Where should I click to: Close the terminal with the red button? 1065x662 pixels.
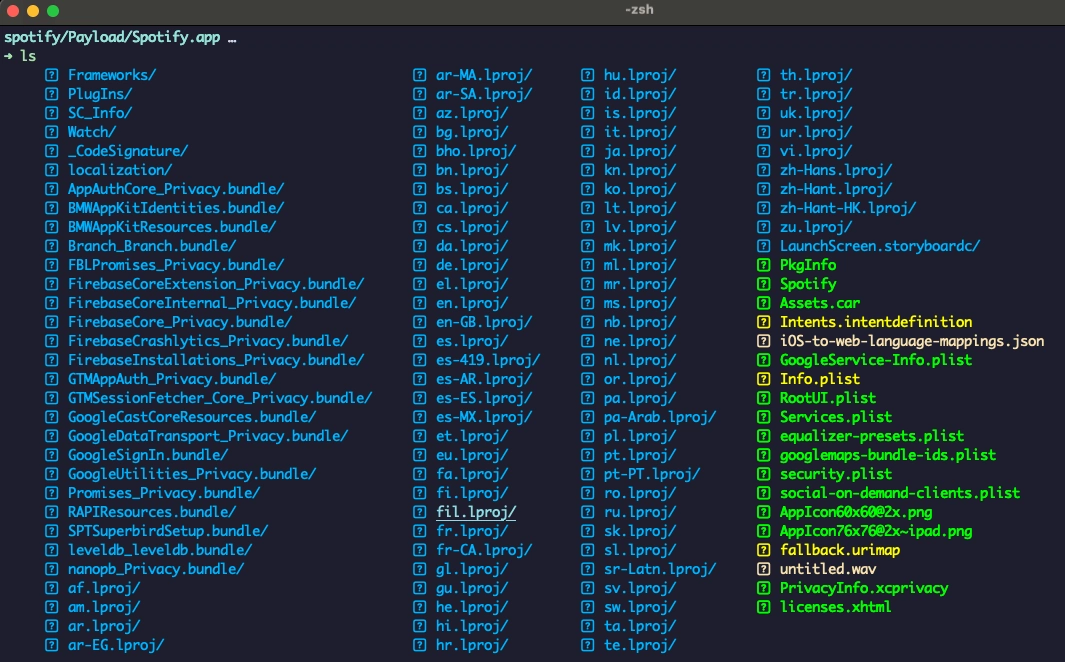tap(12, 11)
